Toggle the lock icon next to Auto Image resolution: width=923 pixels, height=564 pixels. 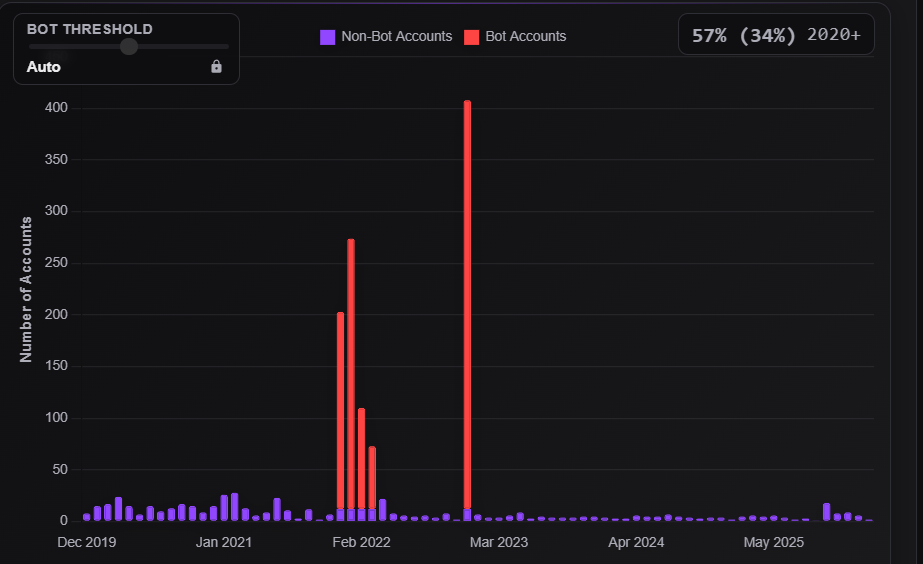[x=217, y=67]
